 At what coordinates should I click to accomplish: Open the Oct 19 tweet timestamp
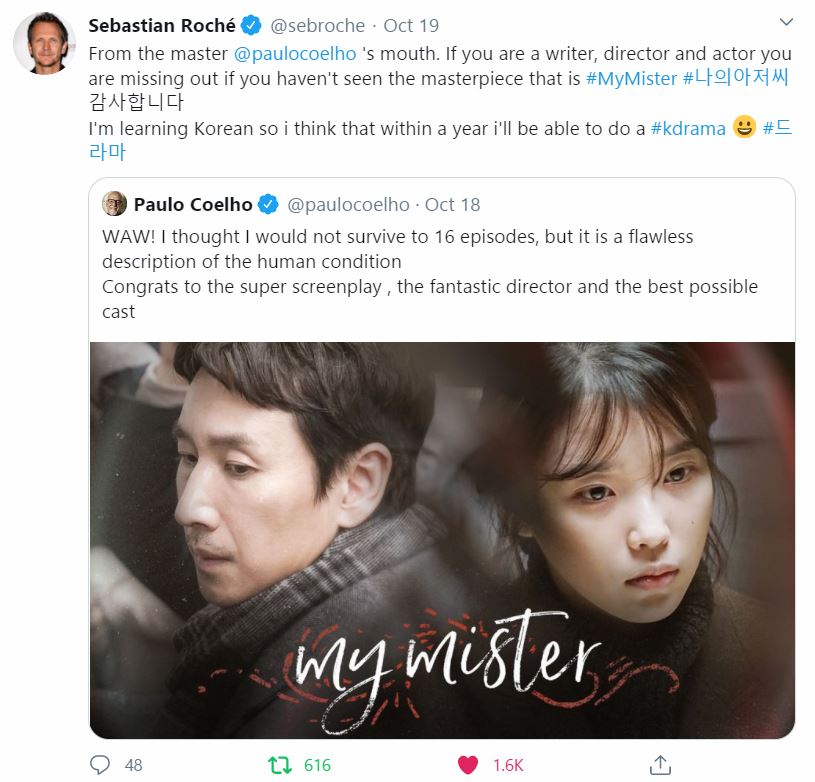pos(411,25)
